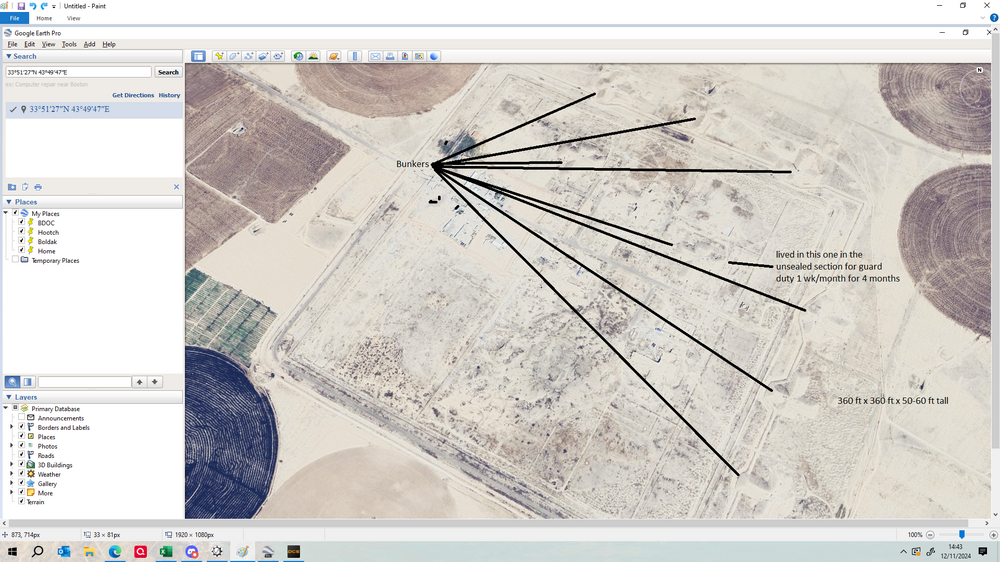This screenshot has height=562, width=1000.
Task: Open the Paint File tab
Action: point(14,18)
